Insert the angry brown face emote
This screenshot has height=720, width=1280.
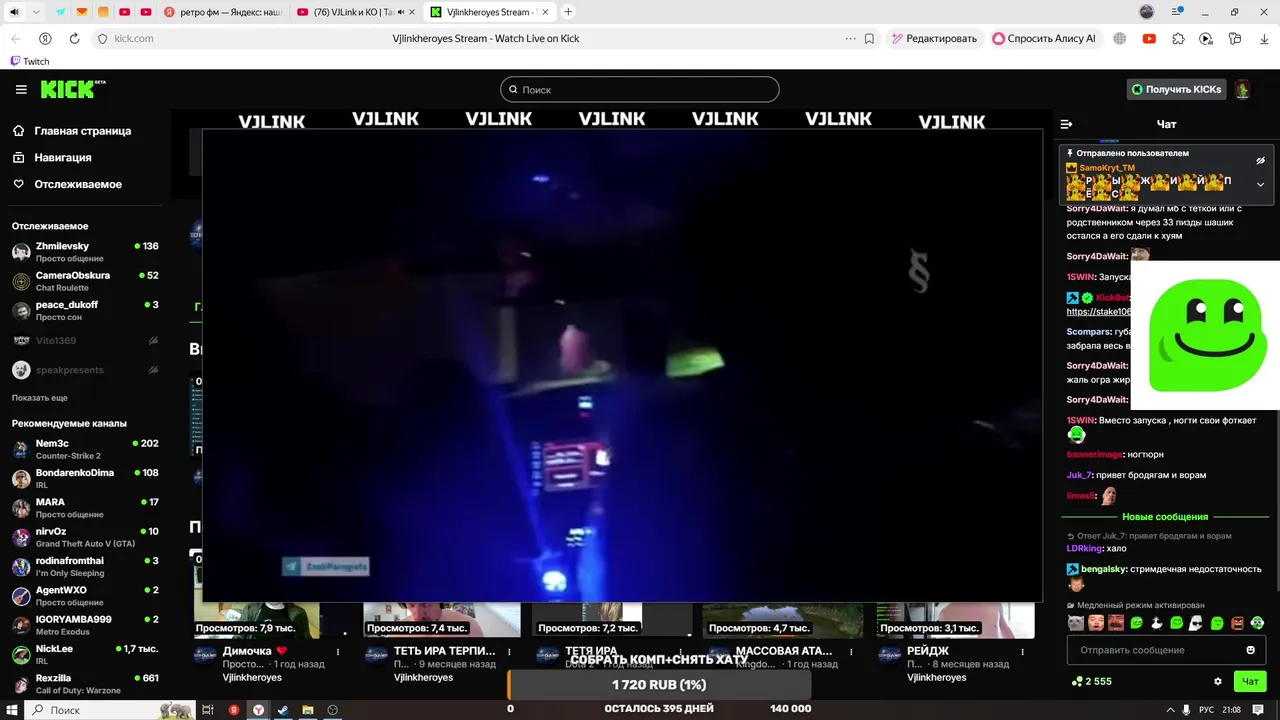tap(1237, 623)
